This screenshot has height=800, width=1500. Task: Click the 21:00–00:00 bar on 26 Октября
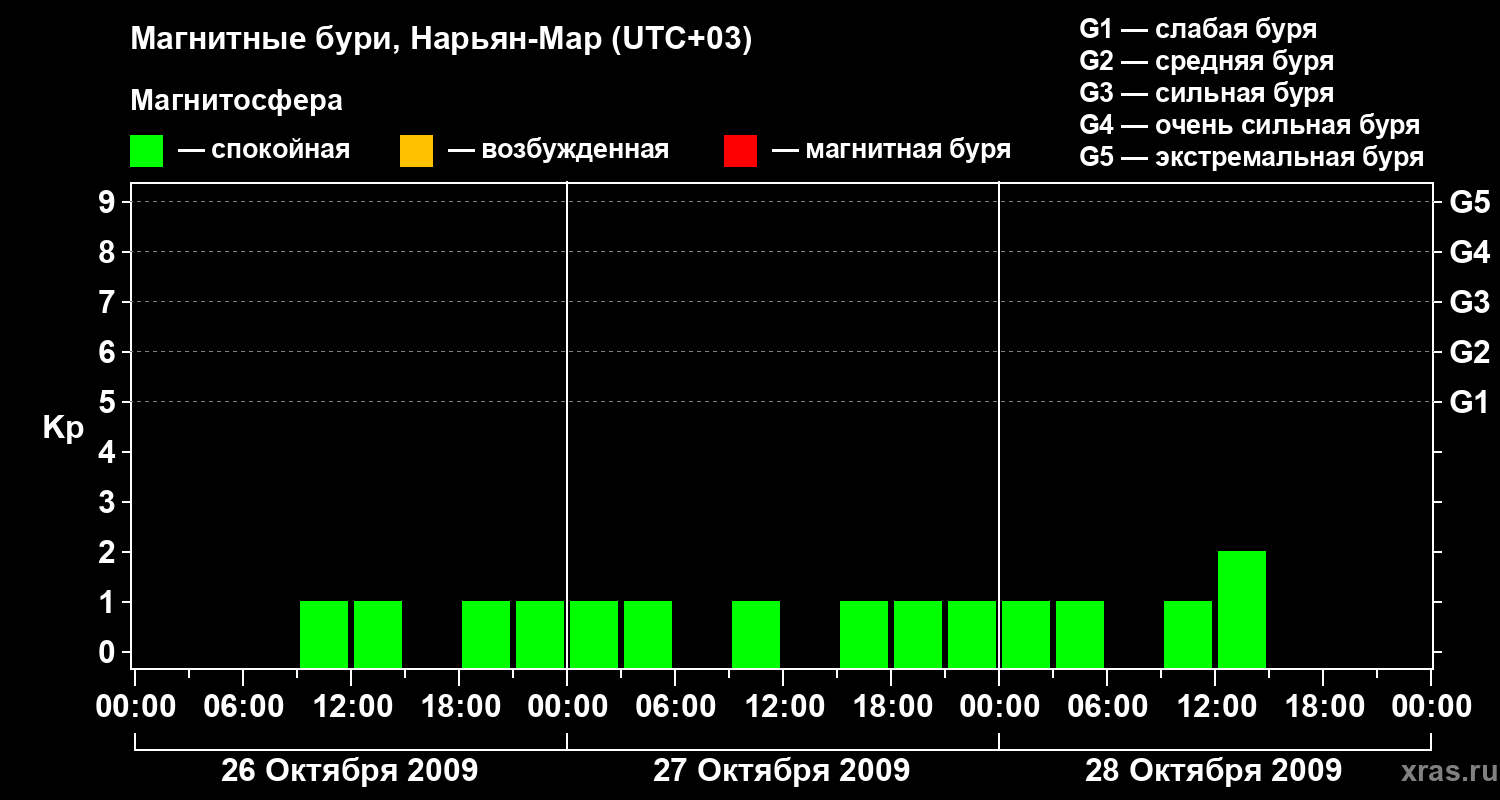pyautogui.click(x=540, y=634)
